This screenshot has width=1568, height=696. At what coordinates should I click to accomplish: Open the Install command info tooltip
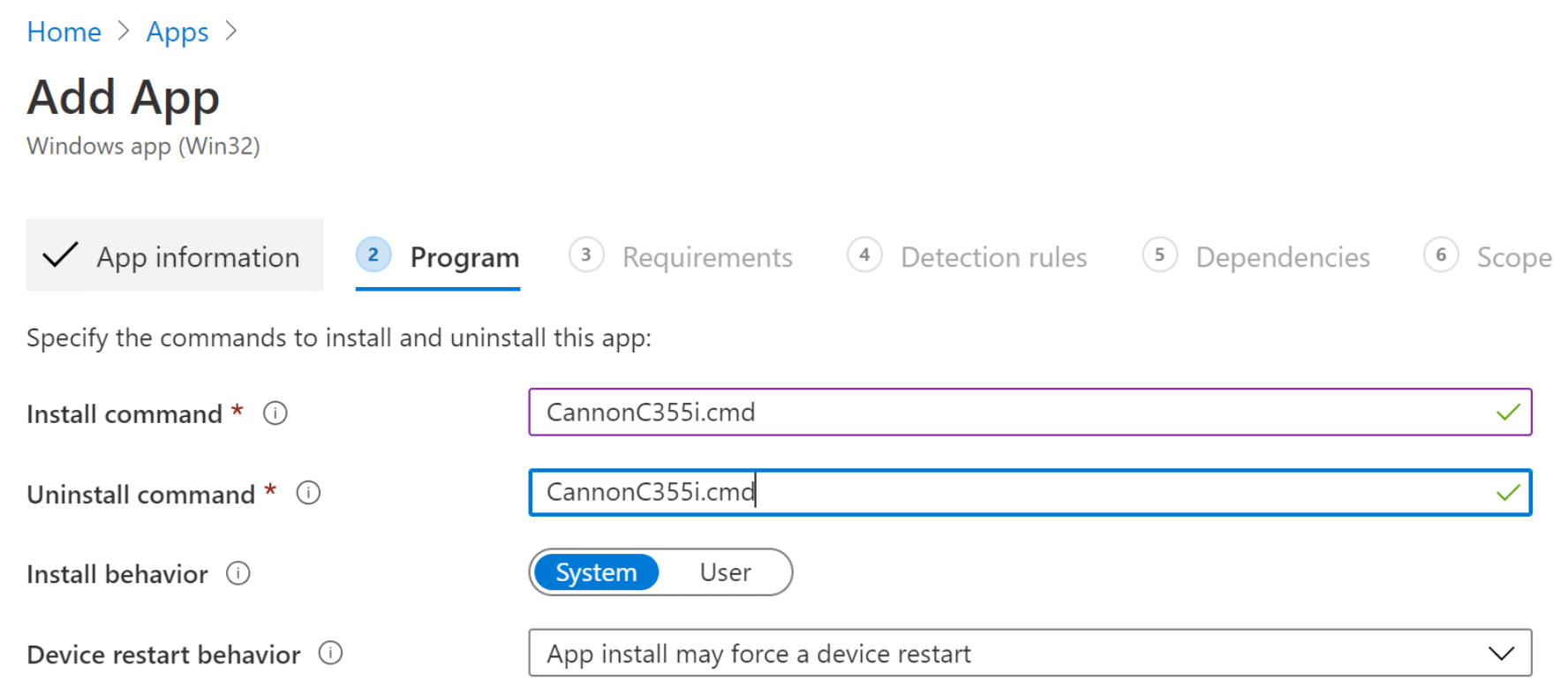(275, 412)
